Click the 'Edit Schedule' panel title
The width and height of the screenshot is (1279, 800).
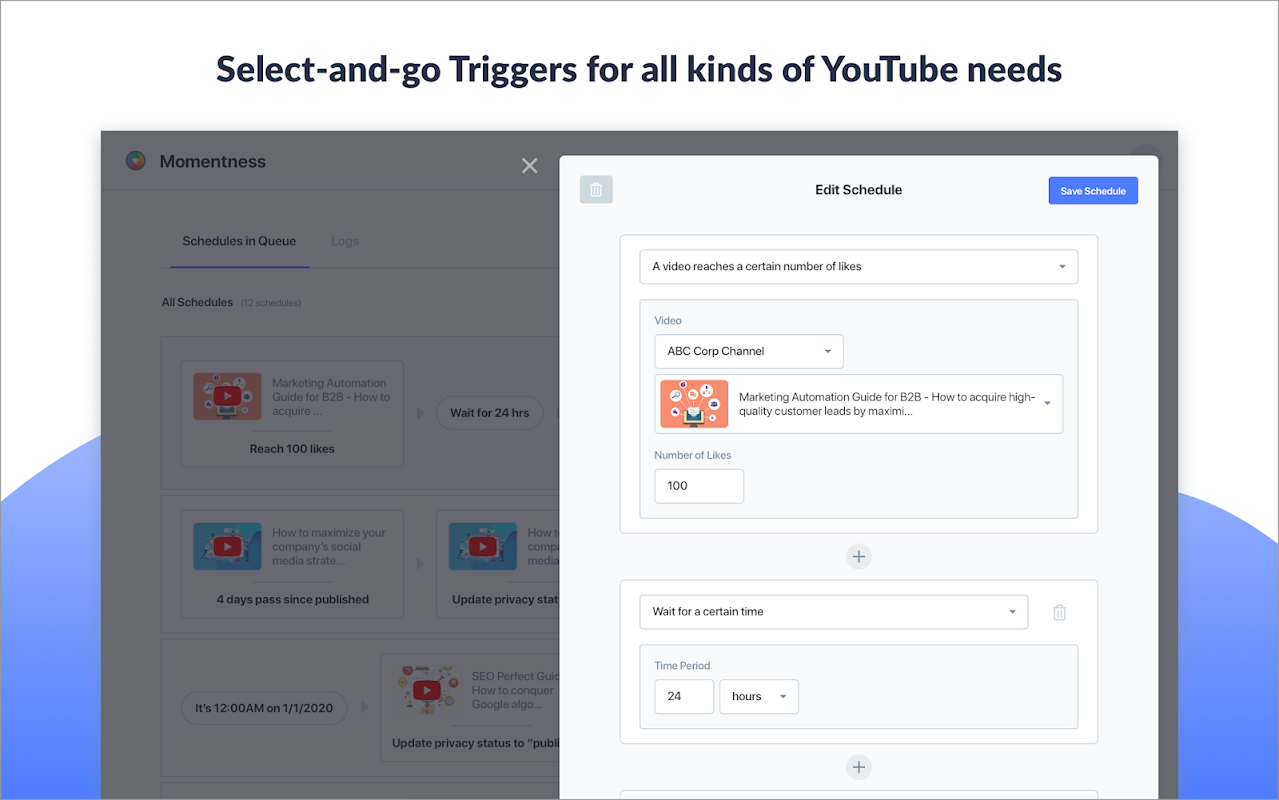click(x=859, y=190)
